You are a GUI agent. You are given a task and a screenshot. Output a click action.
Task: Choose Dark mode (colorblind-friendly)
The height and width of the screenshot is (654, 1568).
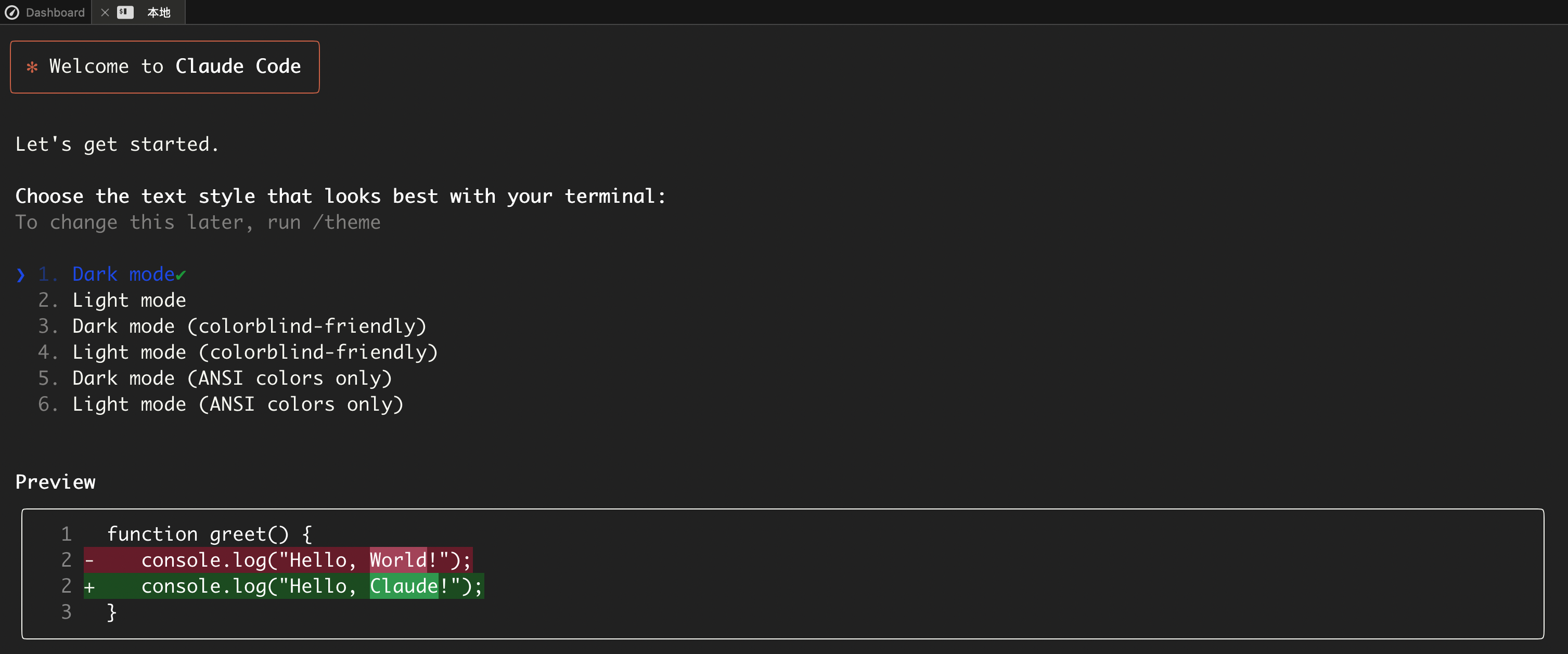[249, 326]
